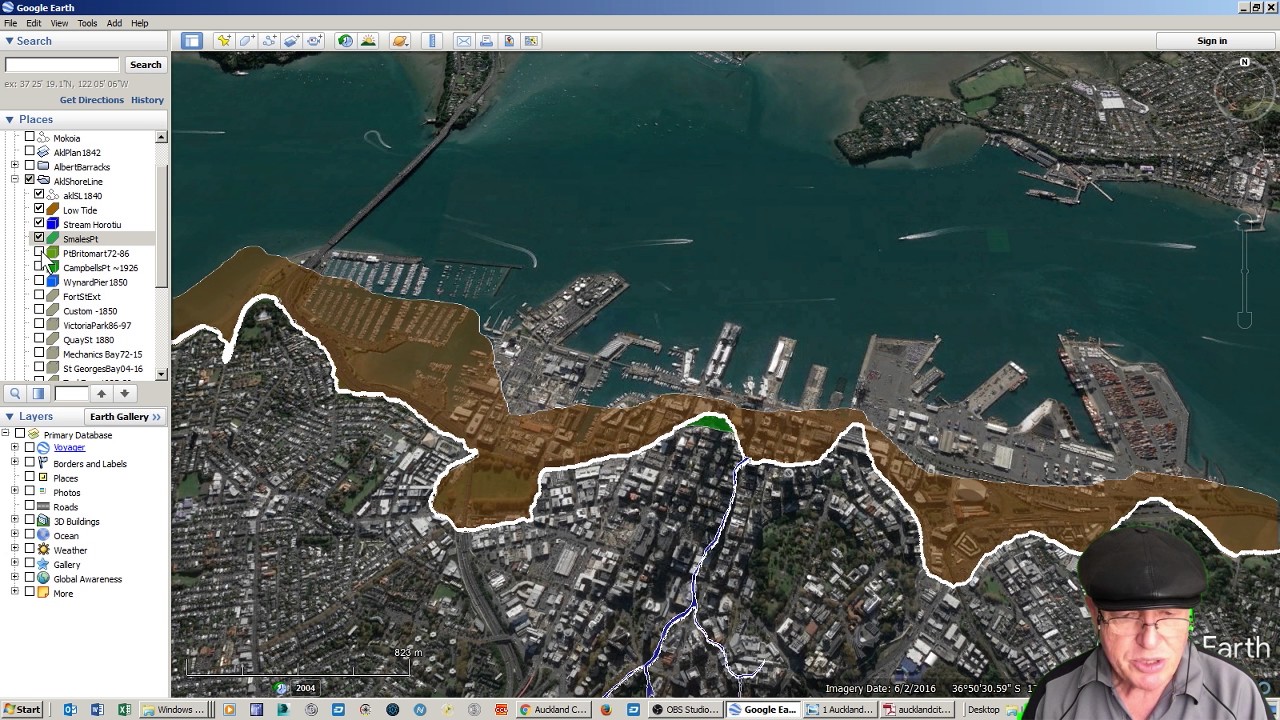Uncheck SmalesPt checkbox
The width and height of the screenshot is (1280, 720).
point(39,238)
